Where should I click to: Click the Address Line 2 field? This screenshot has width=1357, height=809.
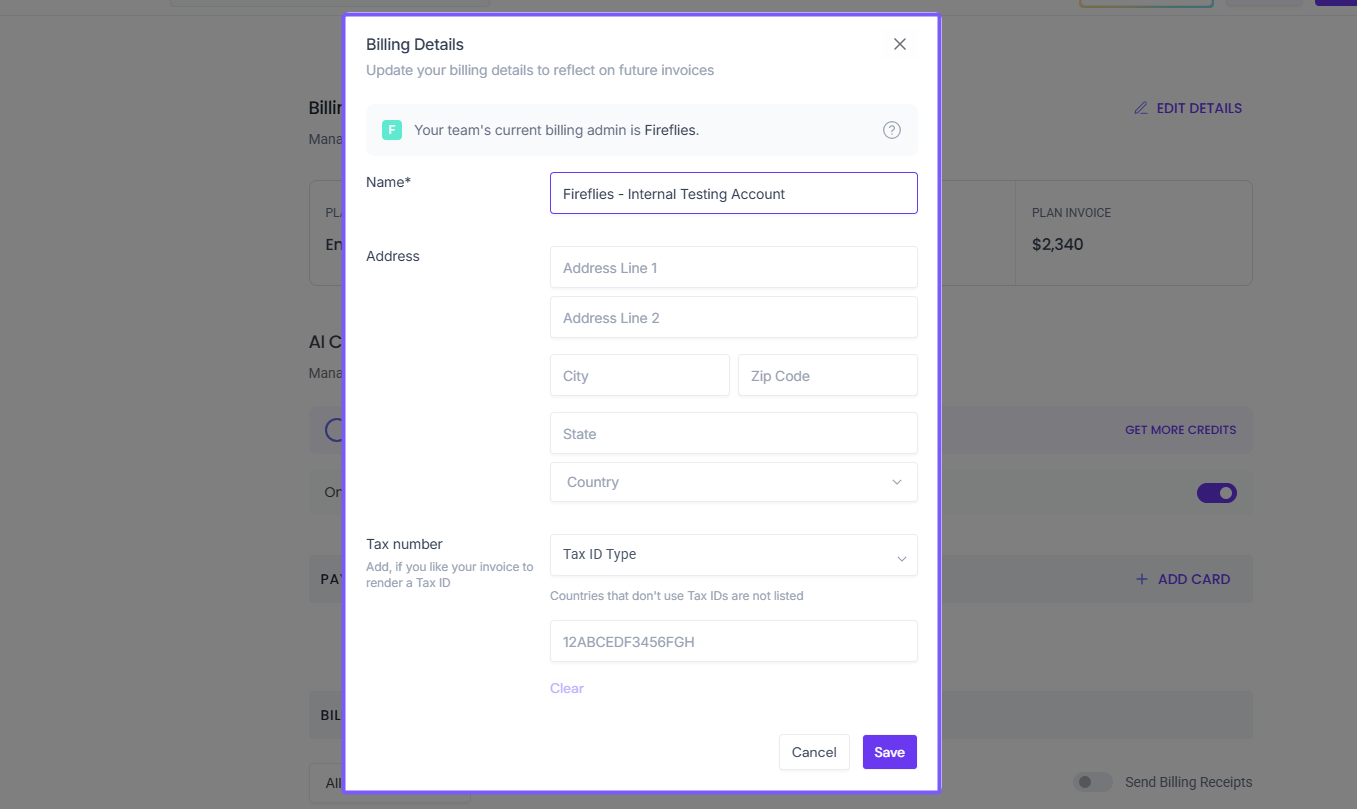(x=733, y=318)
